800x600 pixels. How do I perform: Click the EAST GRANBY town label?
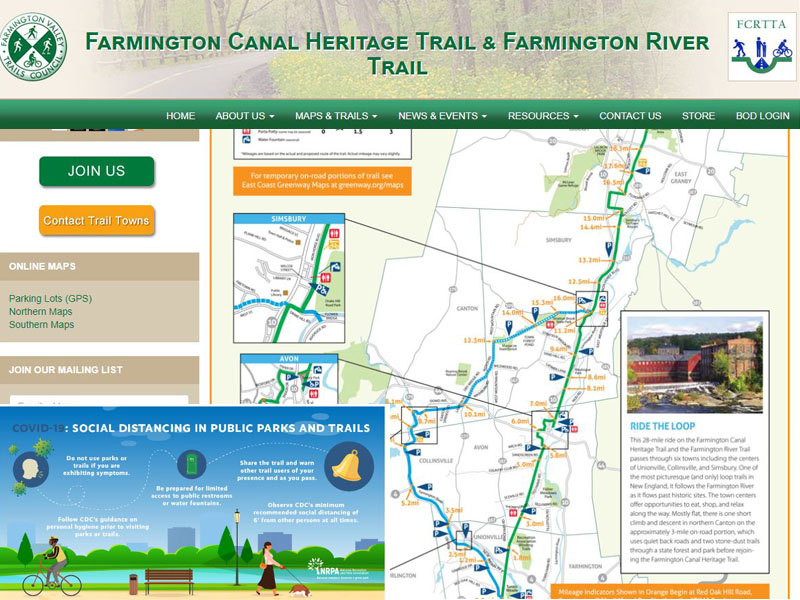pyautogui.click(x=681, y=177)
